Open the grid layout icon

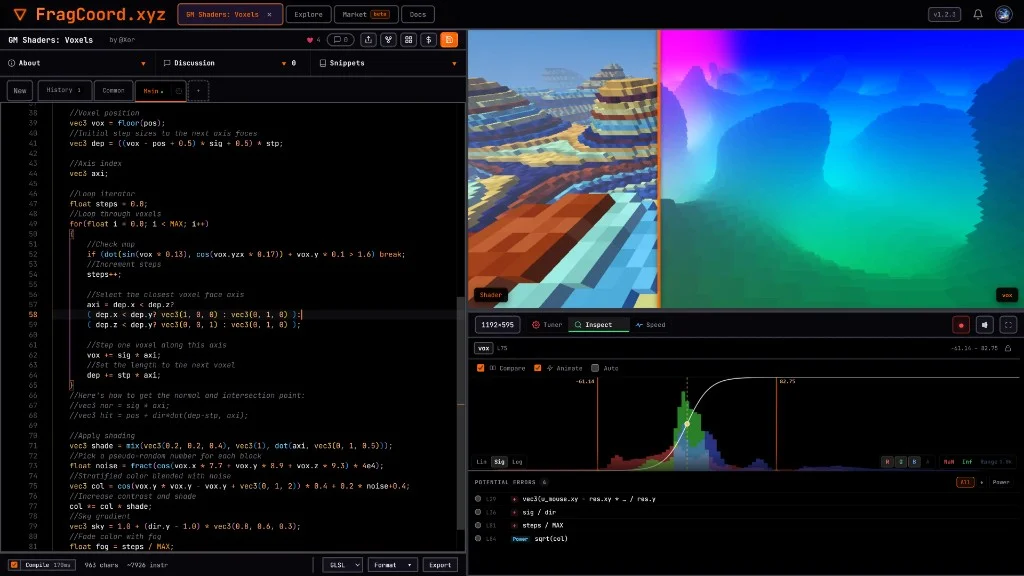point(409,40)
